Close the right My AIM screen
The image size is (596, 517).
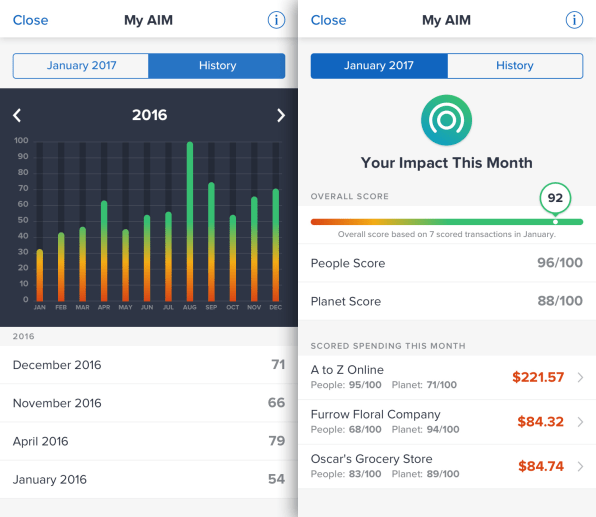tap(328, 20)
